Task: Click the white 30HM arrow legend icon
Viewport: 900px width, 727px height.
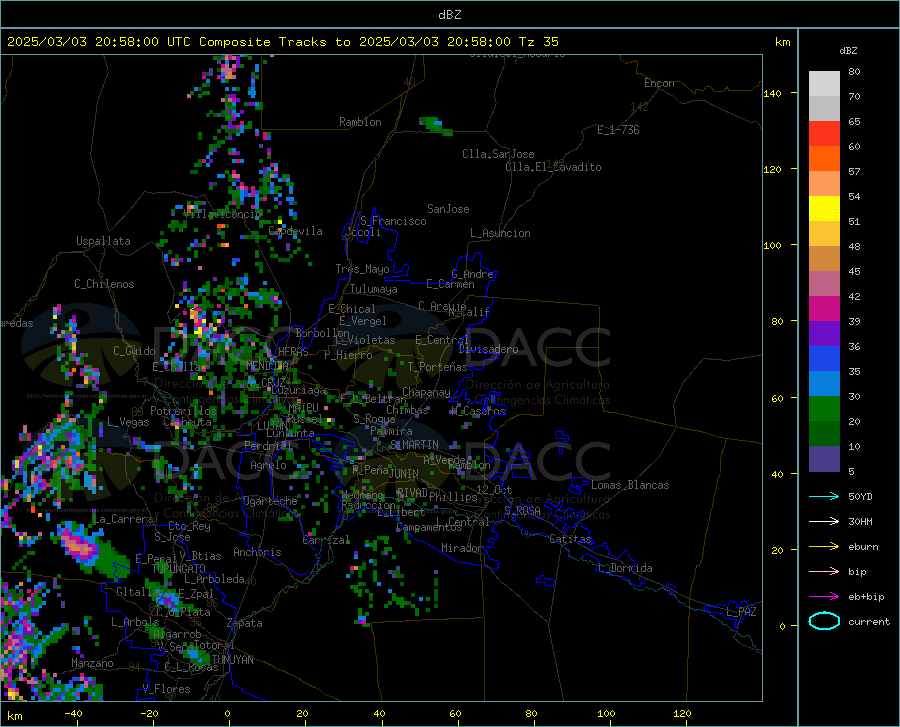Action: (x=824, y=522)
